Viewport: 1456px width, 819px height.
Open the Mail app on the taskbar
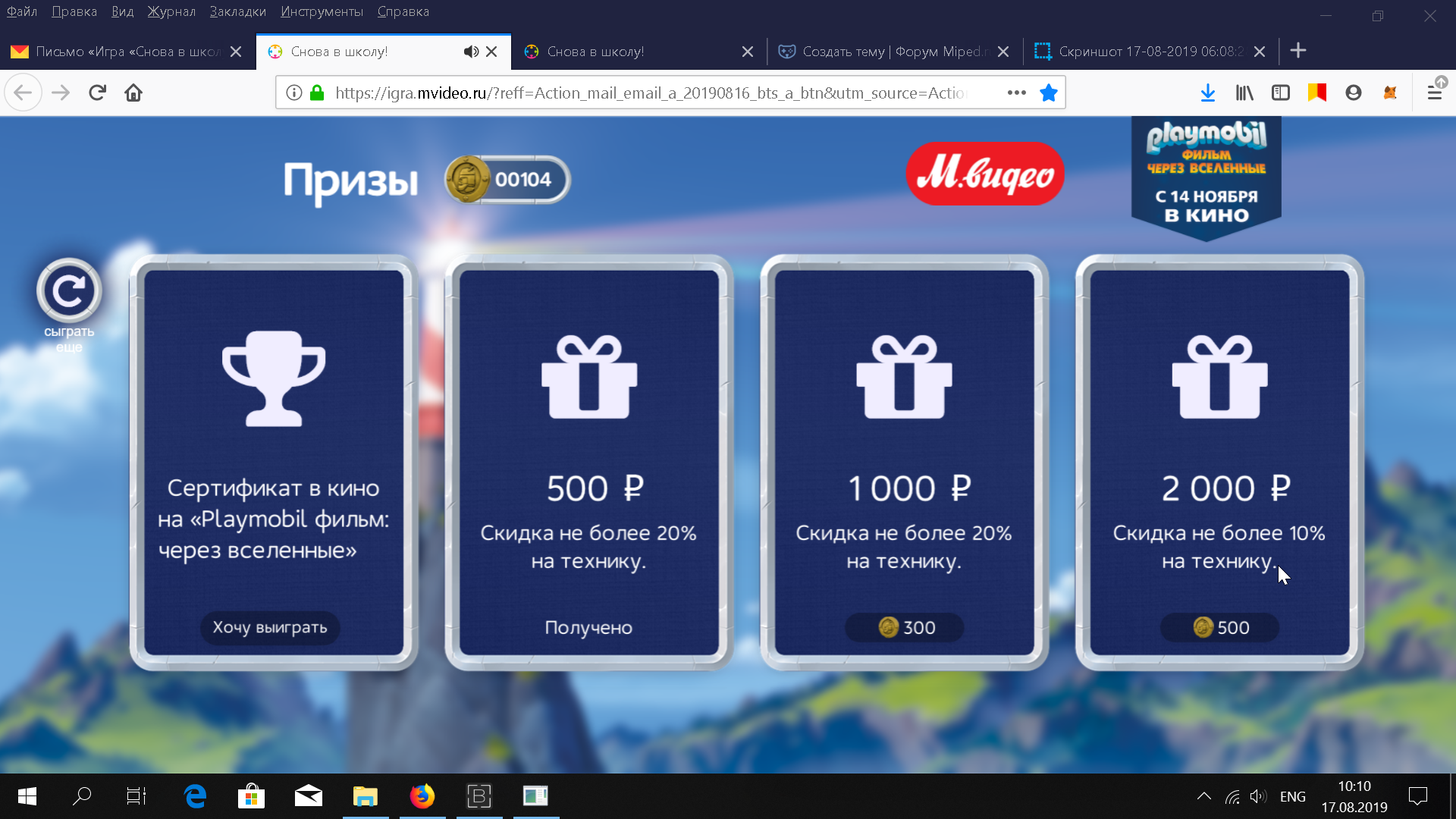(309, 796)
